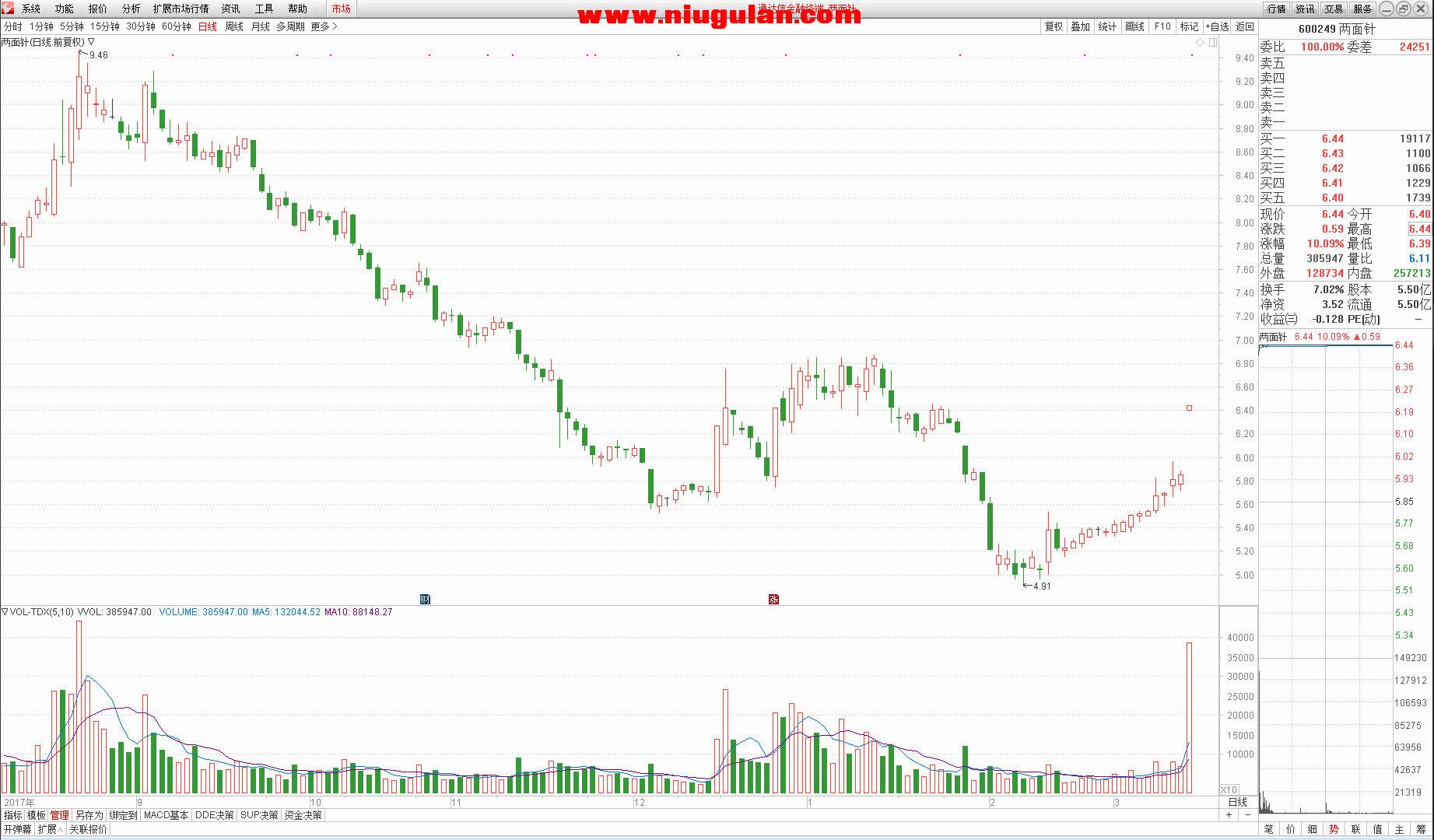Click the diamond icon above the chart
The height and width of the screenshot is (840, 1434).
[1201, 43]
